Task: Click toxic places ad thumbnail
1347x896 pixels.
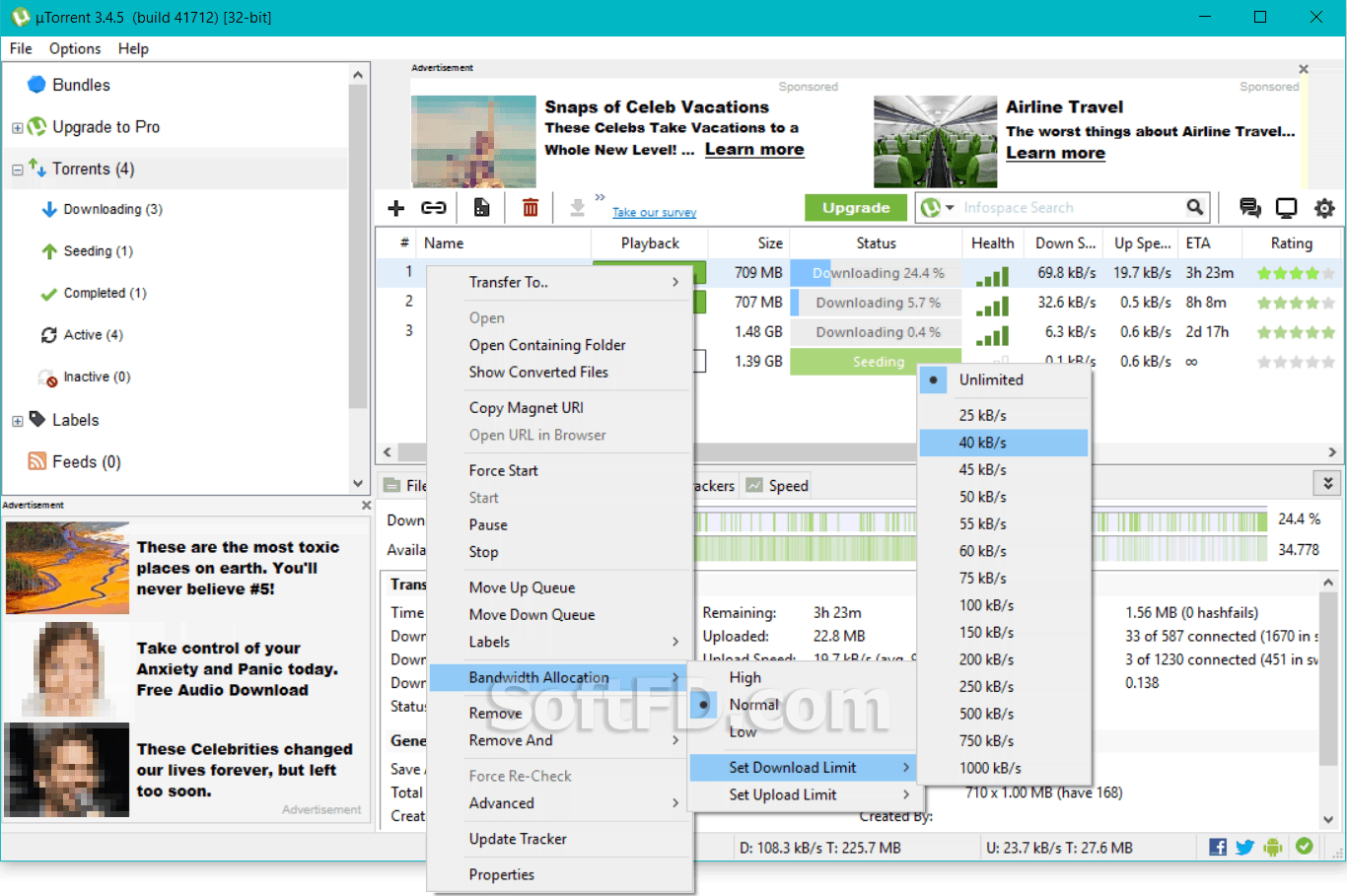Action: (67, 568)
